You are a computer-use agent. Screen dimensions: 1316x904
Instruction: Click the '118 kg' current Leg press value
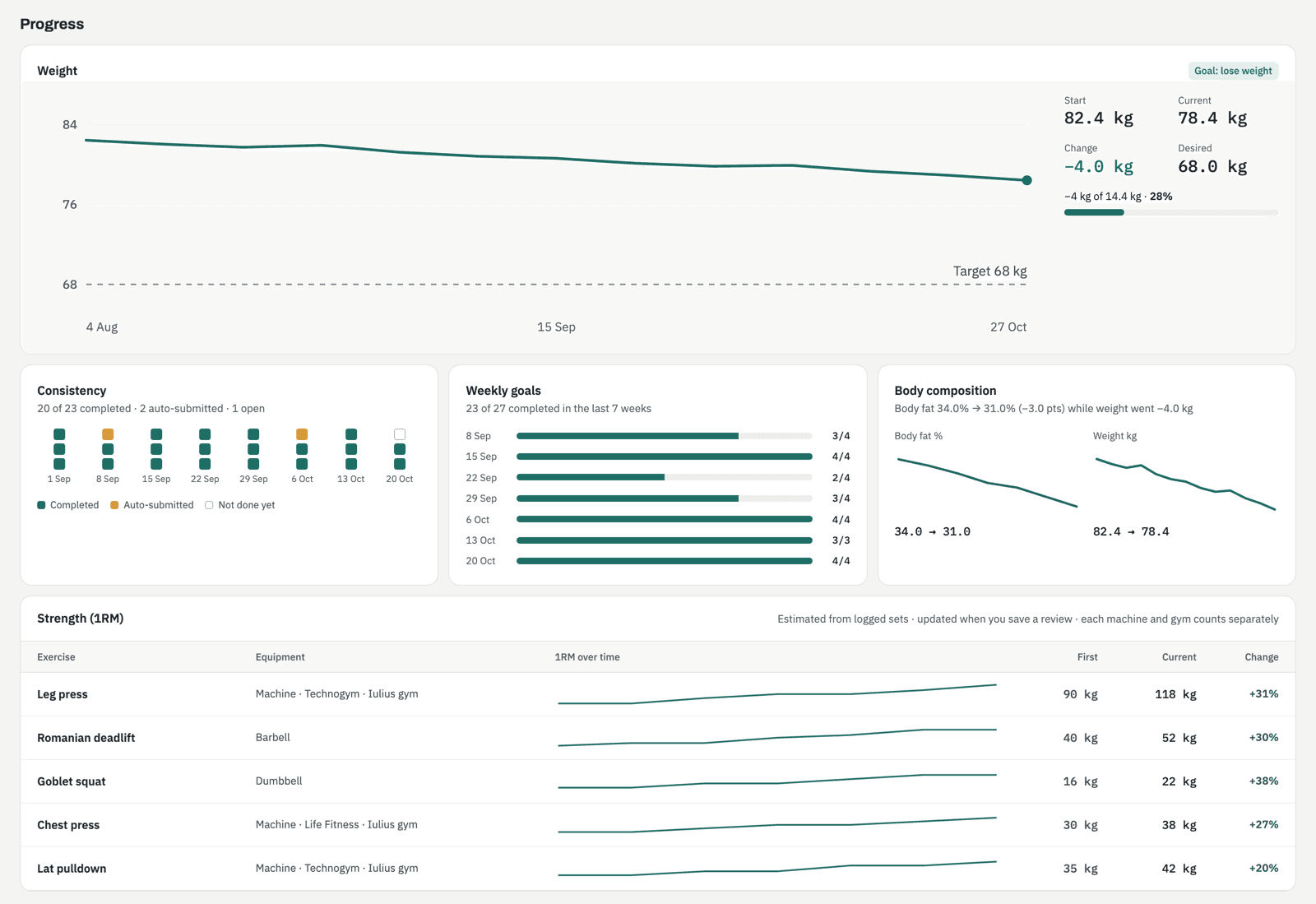coord(1175,694)
